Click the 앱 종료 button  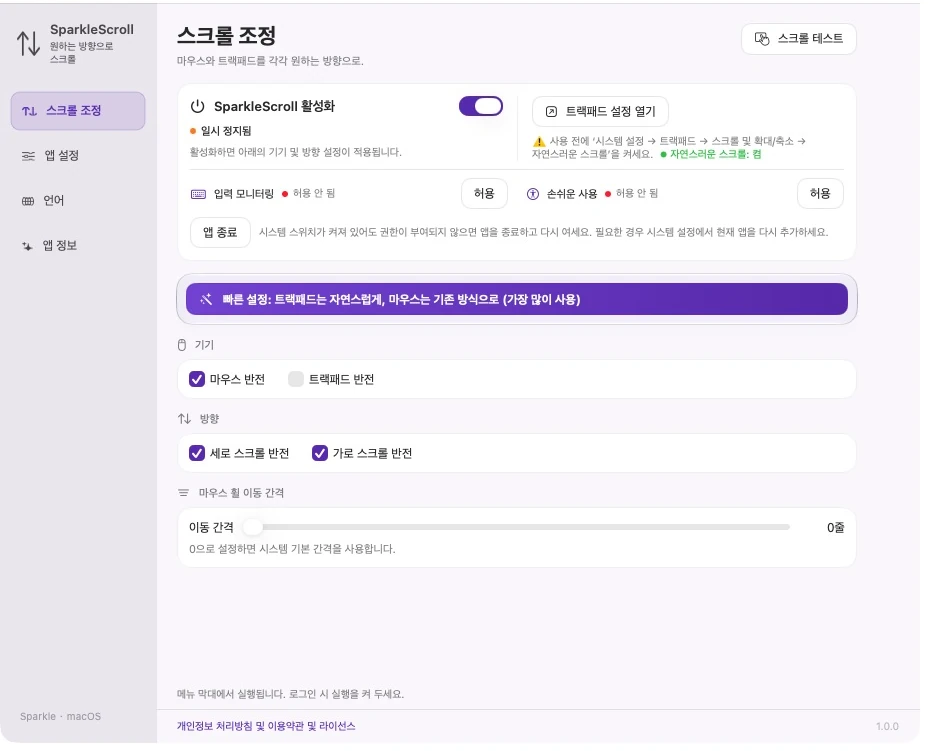pyautogui.click(x=220, y=233)
